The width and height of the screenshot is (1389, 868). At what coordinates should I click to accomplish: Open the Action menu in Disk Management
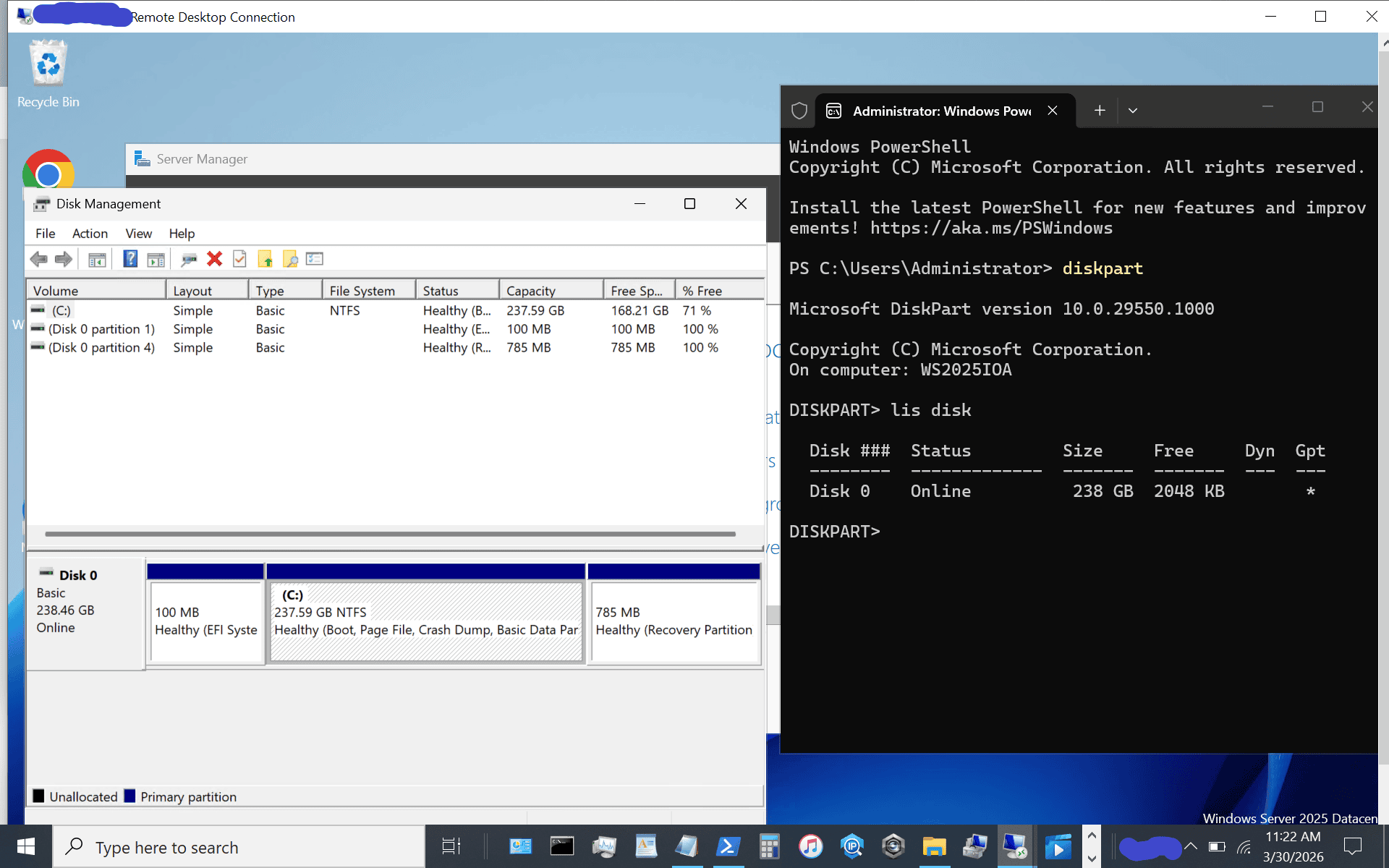(x=90, y=234)
